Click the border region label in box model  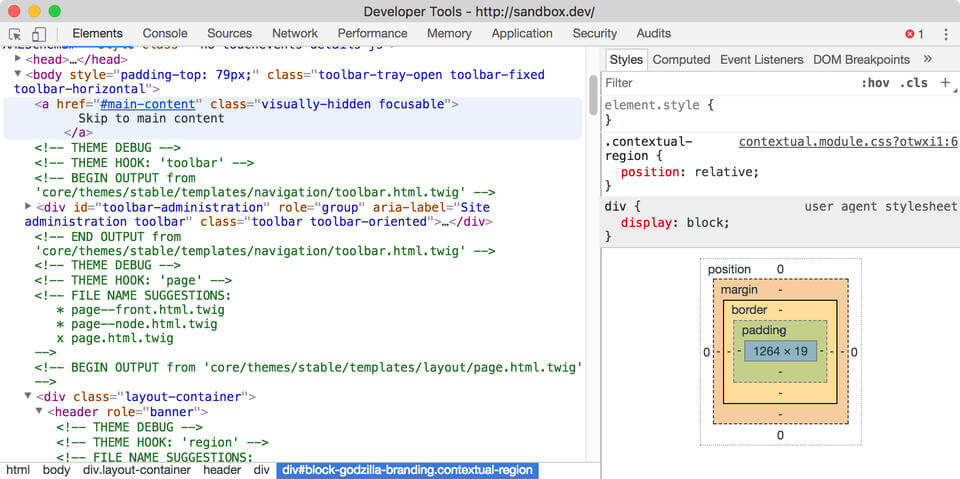click(749, 310)
